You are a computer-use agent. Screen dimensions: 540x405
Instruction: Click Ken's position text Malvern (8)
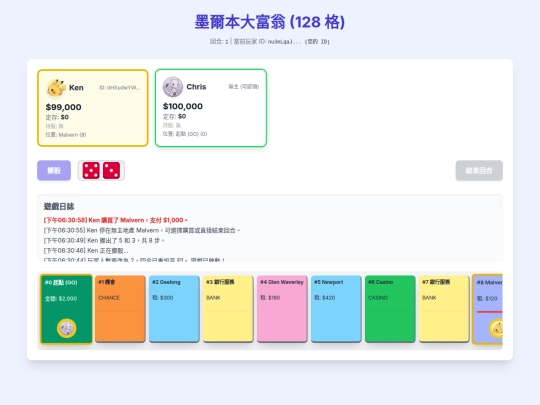click(x=66, y=135)
